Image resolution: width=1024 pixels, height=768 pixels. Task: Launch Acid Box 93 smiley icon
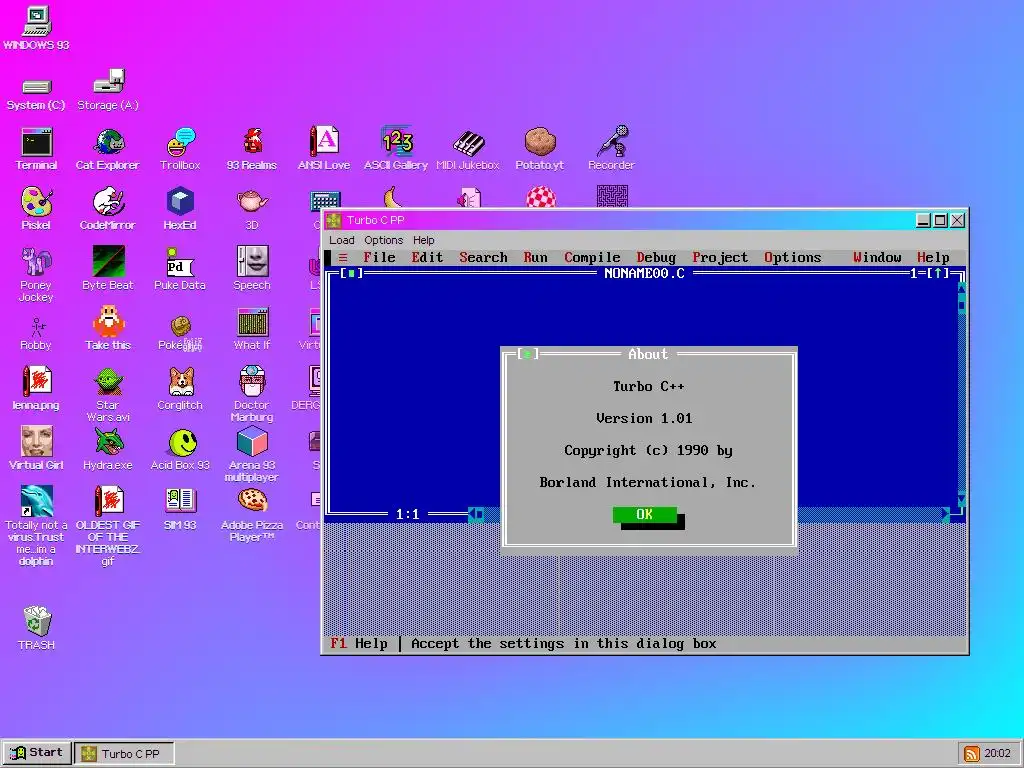(x=180, y=450)
